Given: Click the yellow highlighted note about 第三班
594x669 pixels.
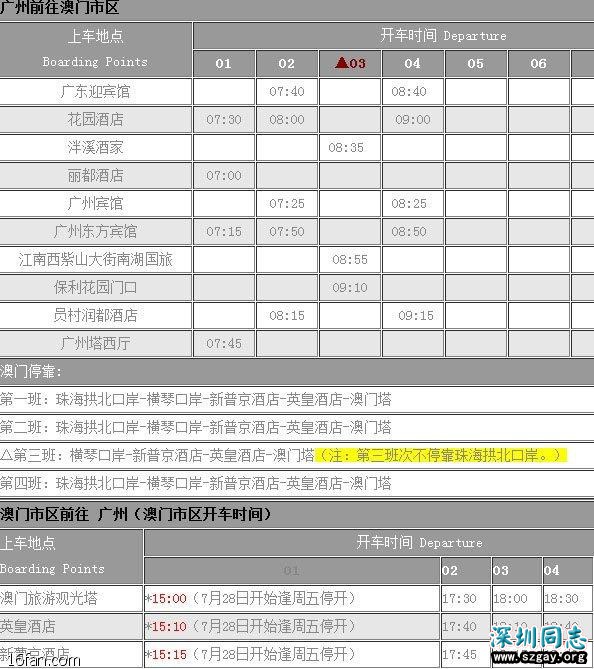Looking at the screenshot, I should coord(441,455).
